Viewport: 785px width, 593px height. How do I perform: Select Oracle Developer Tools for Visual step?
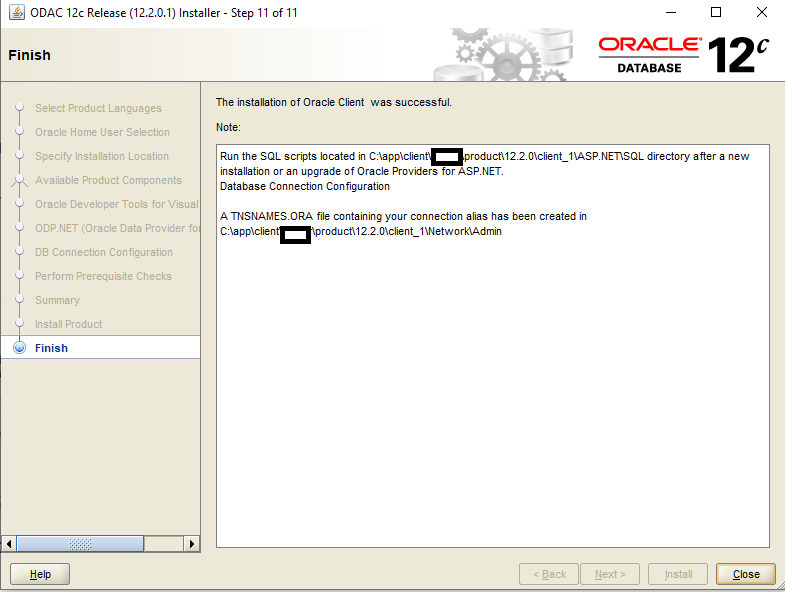pos(117,204)
